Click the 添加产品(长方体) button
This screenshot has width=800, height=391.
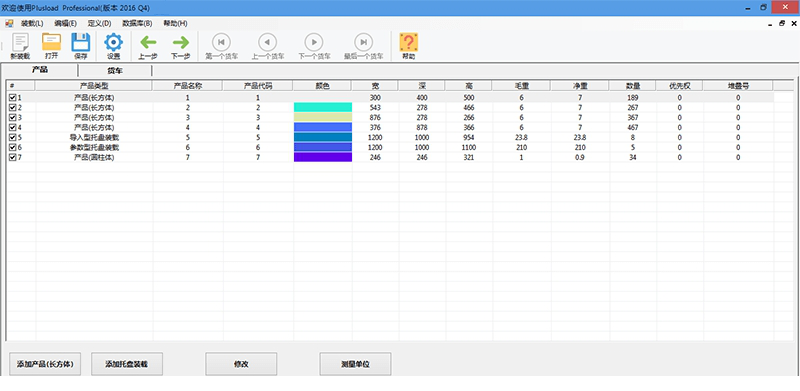pyautogui.click(x=45, y=364)
